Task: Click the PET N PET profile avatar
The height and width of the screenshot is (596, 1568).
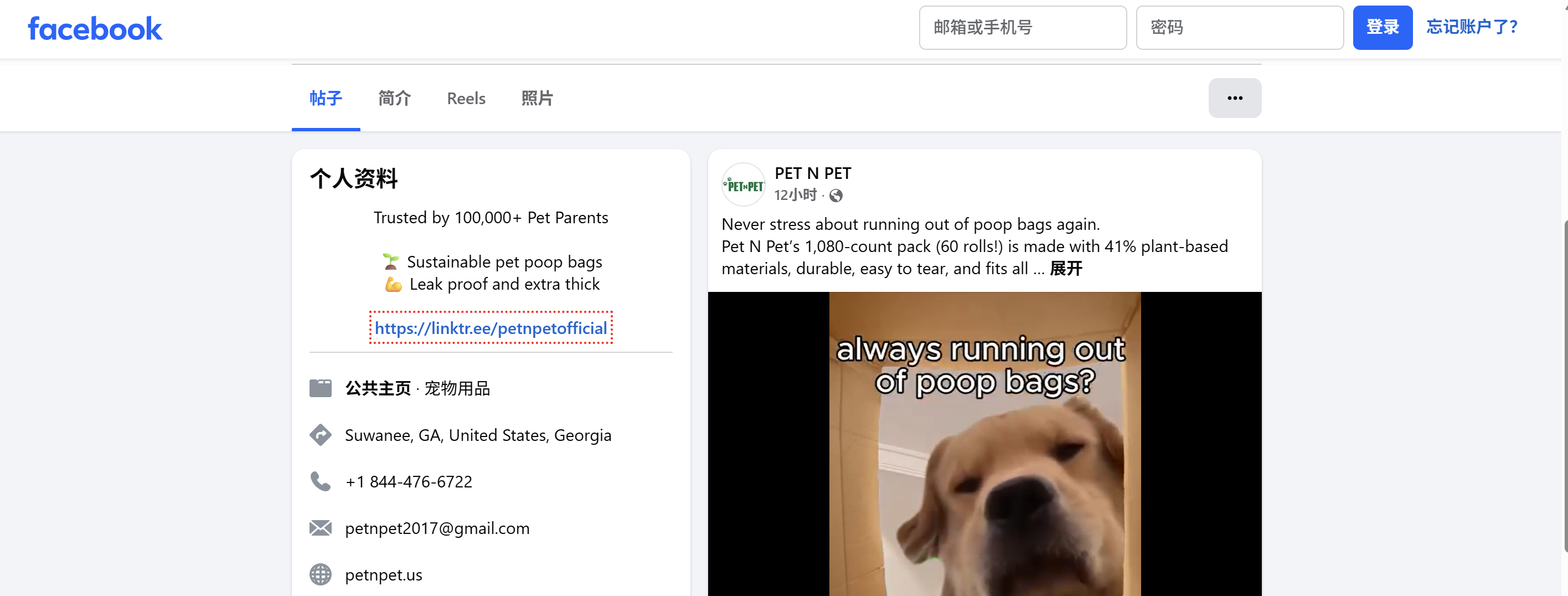Action: point(742,184)
